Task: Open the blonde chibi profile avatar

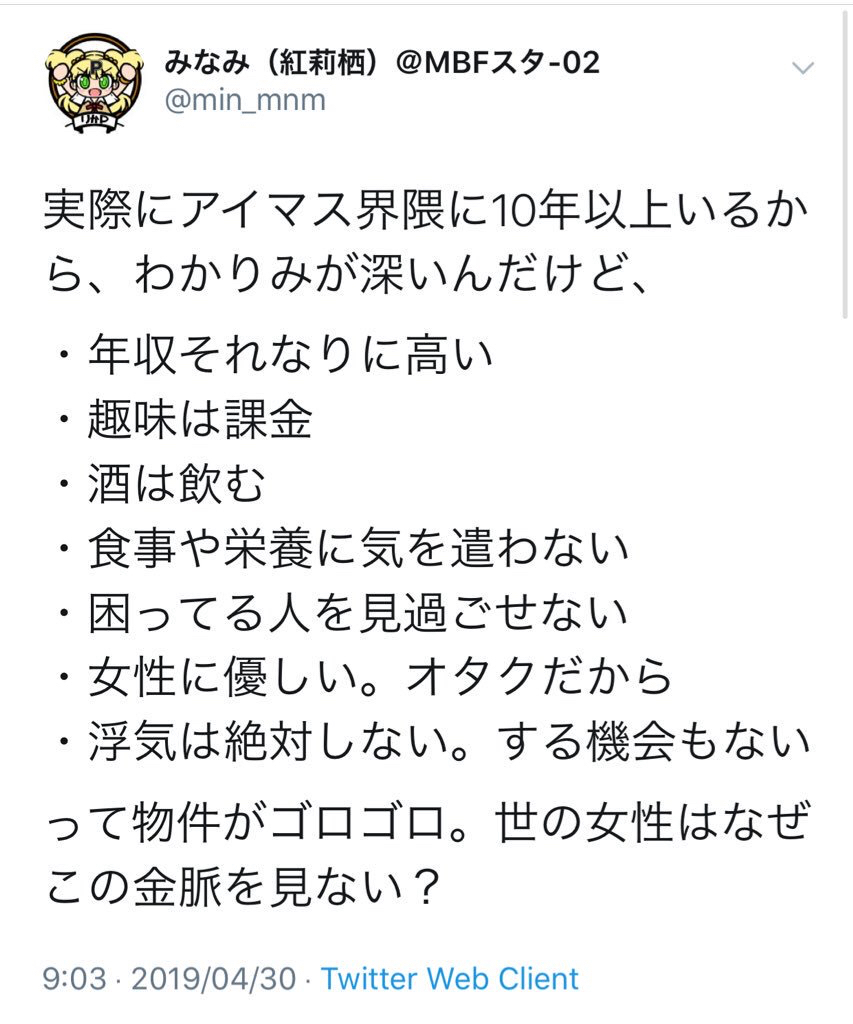Action: (95, 82)
